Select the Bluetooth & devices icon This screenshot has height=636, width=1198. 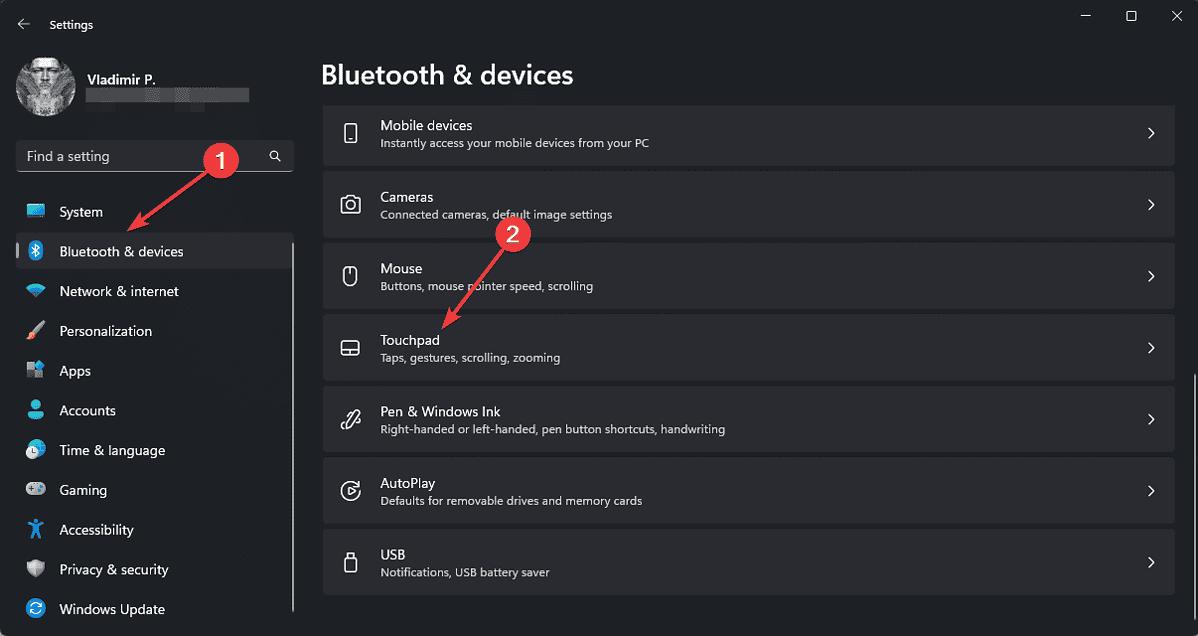tap(35, 251)
